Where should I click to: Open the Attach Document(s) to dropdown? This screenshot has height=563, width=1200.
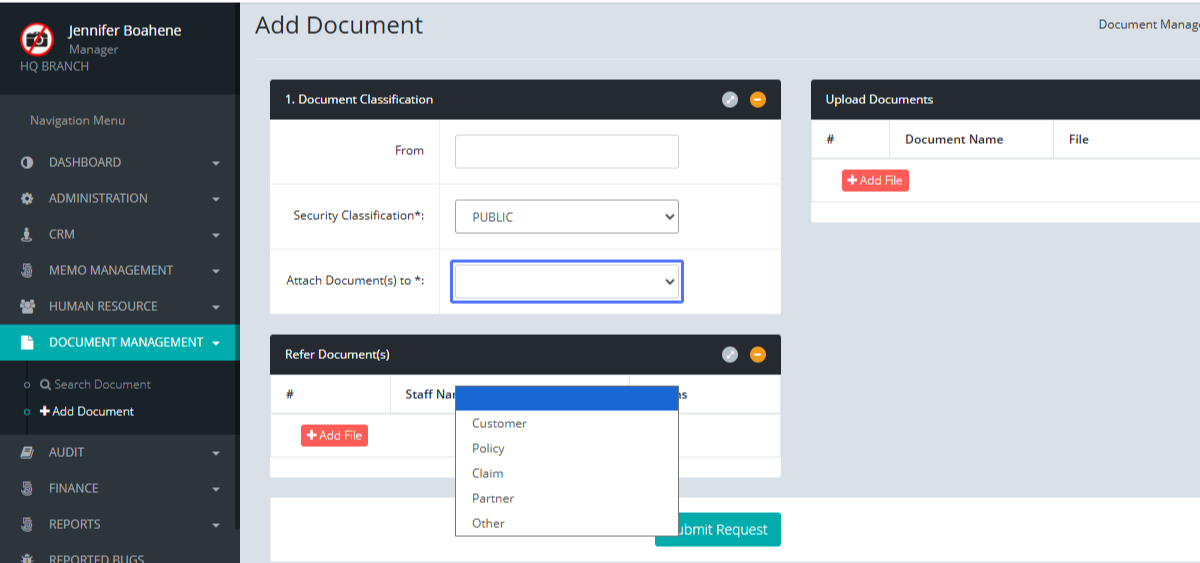pyautogui.click(x=566, y=282)
